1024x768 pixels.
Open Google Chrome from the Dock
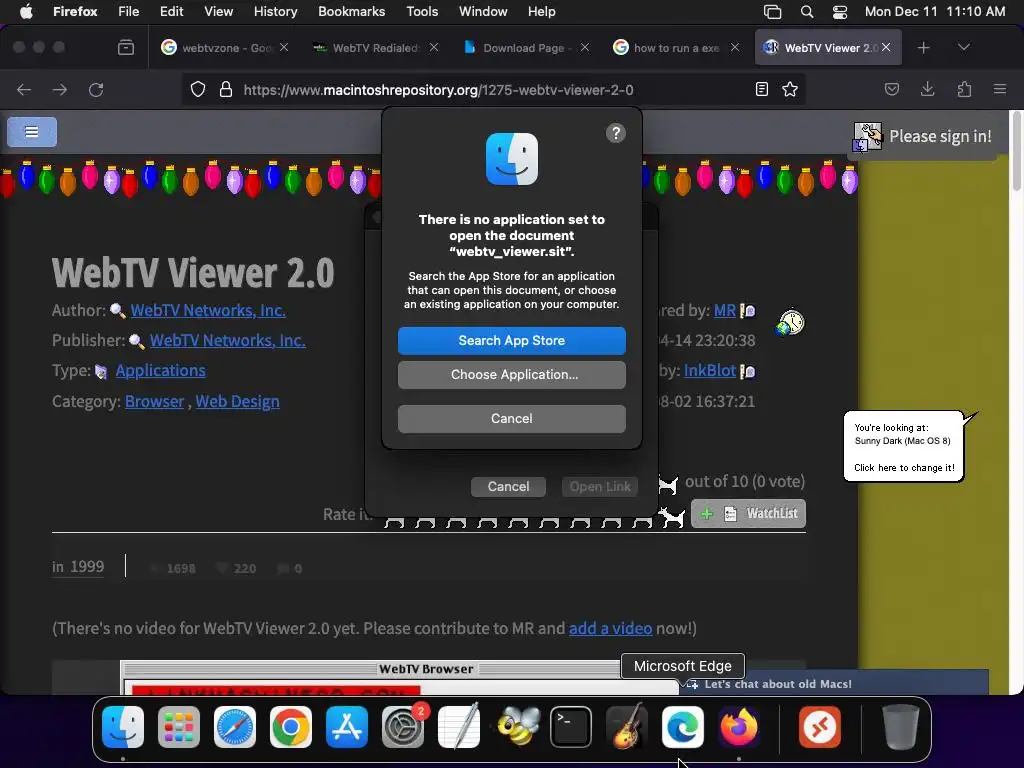click(x=291, y=727)
